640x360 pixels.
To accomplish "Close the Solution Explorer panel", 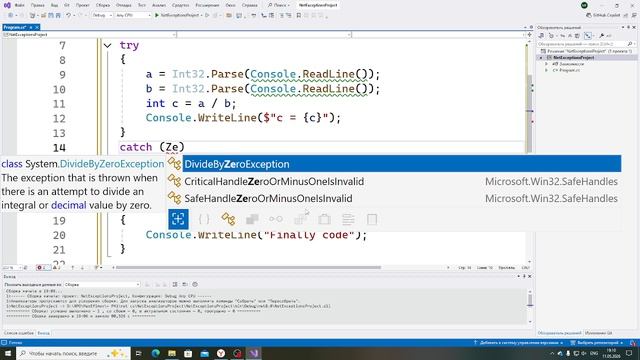I will click(x=634, y=27).
